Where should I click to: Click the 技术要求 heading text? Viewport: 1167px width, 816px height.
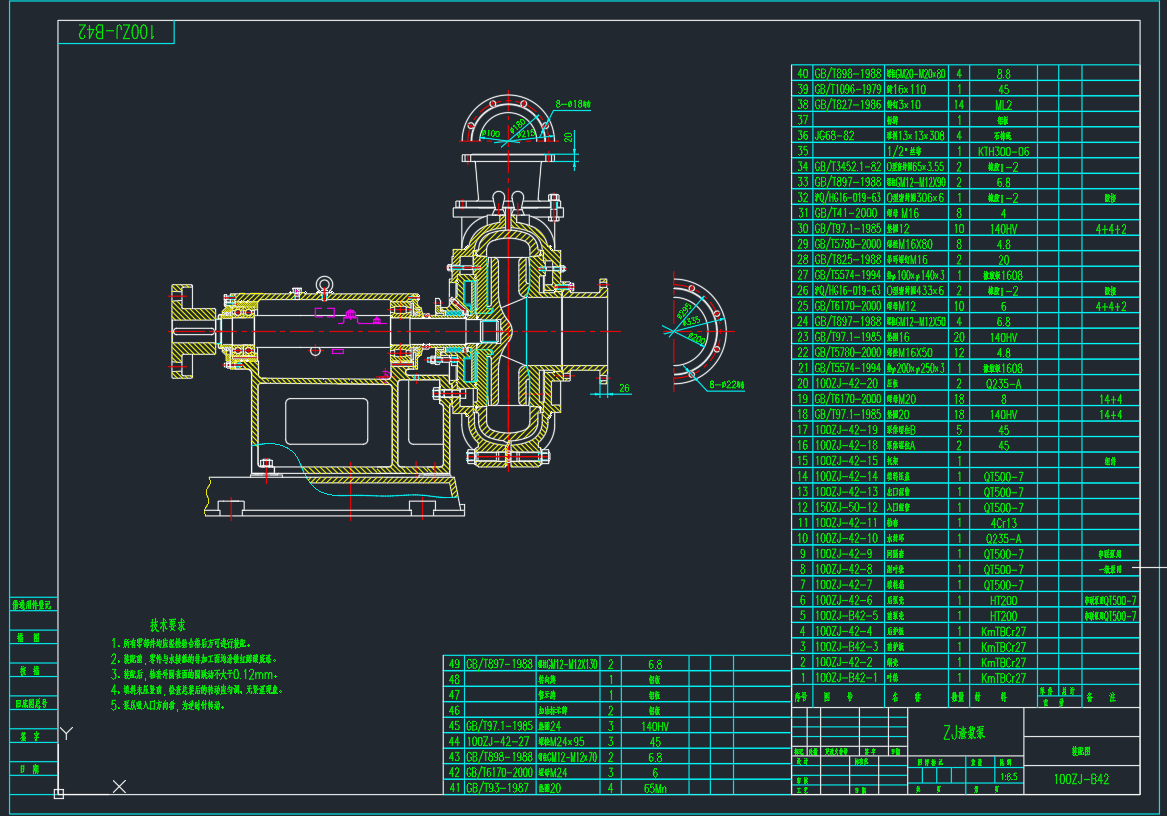point(167,624)
